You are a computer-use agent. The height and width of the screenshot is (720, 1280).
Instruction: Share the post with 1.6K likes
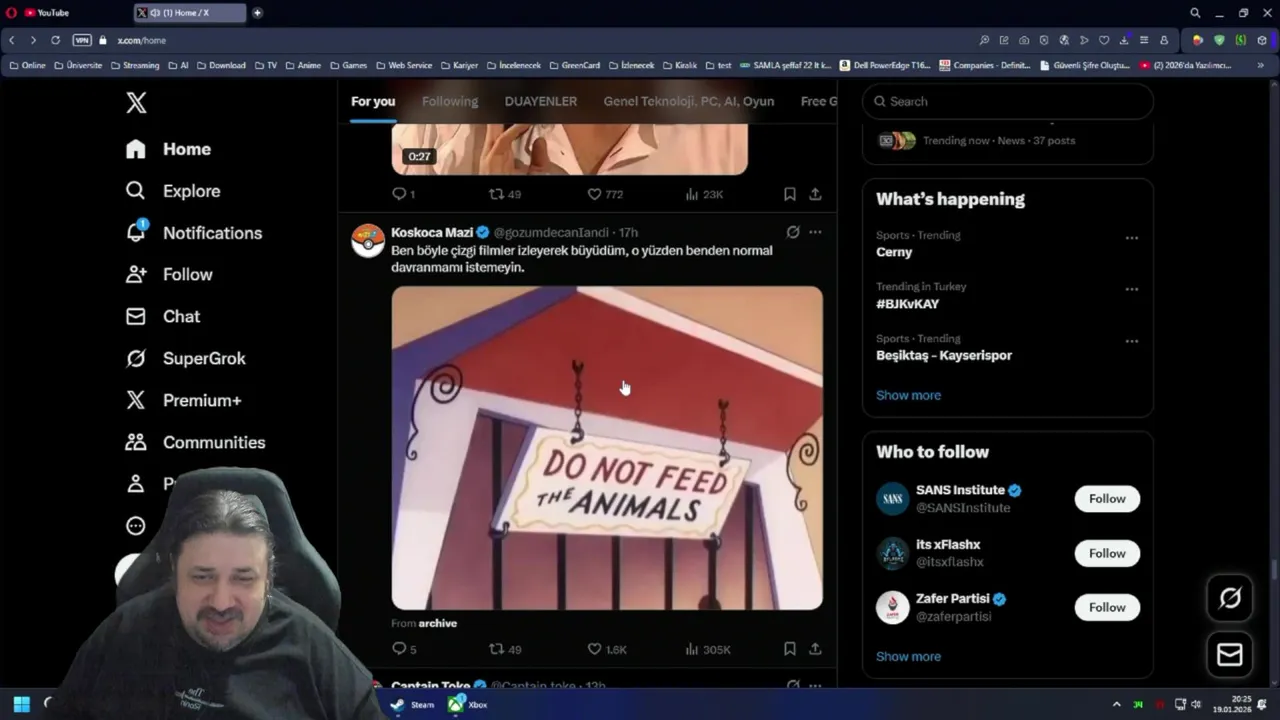pyautogui.click(x=815, y=649)
